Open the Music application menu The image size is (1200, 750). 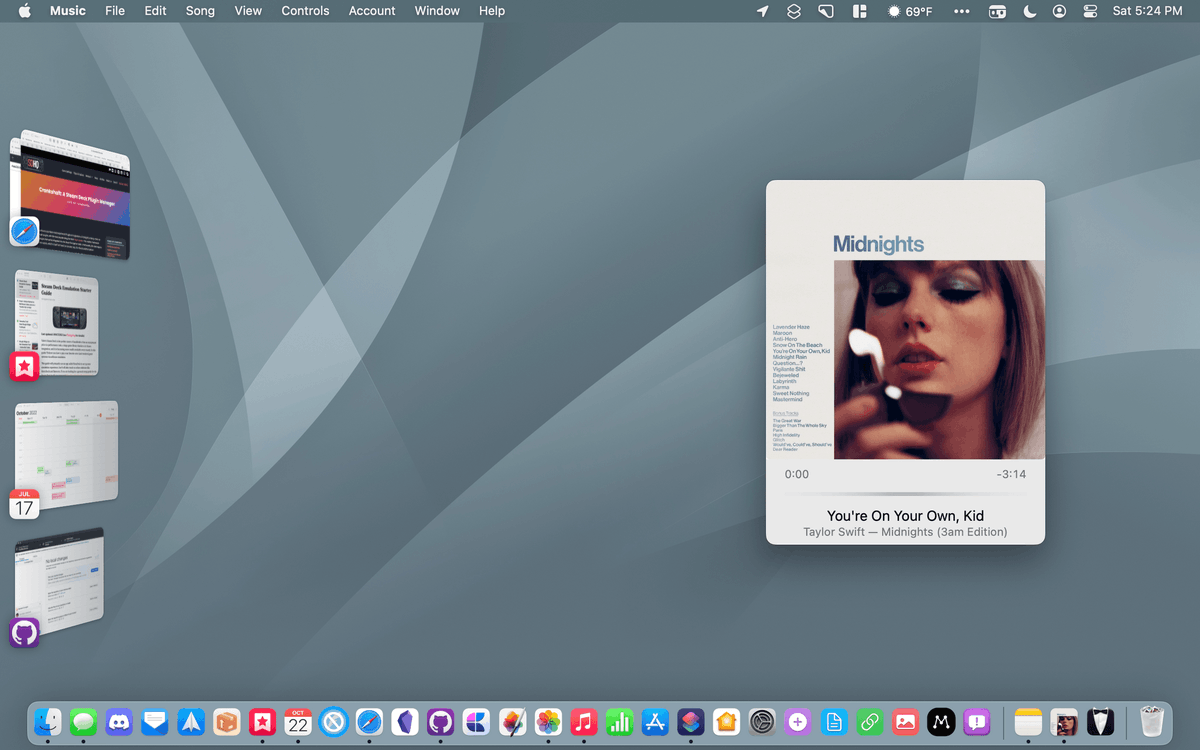pyautogui.click(x=68, y=11)
